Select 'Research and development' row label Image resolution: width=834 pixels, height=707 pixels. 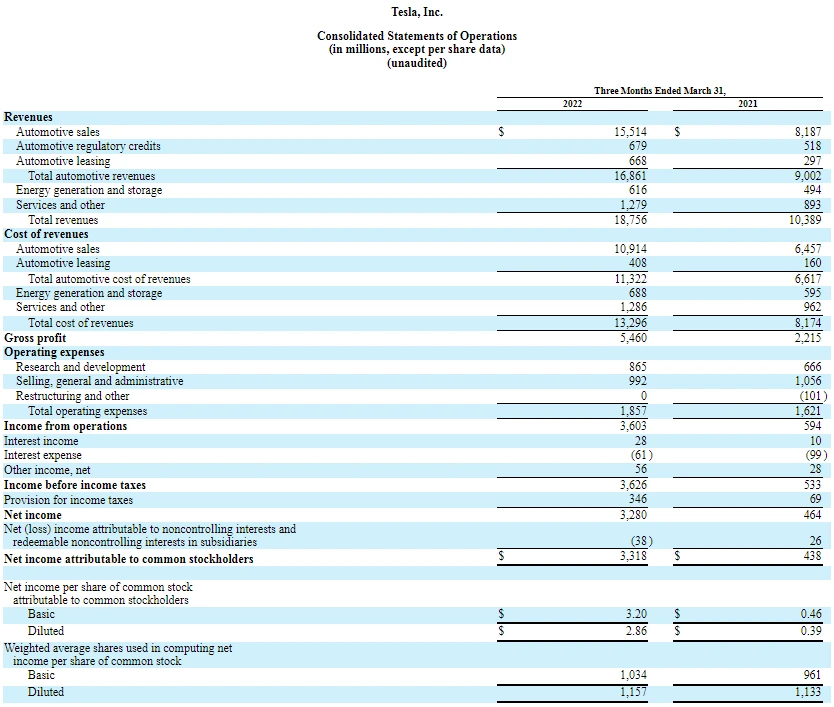[80, 367]
